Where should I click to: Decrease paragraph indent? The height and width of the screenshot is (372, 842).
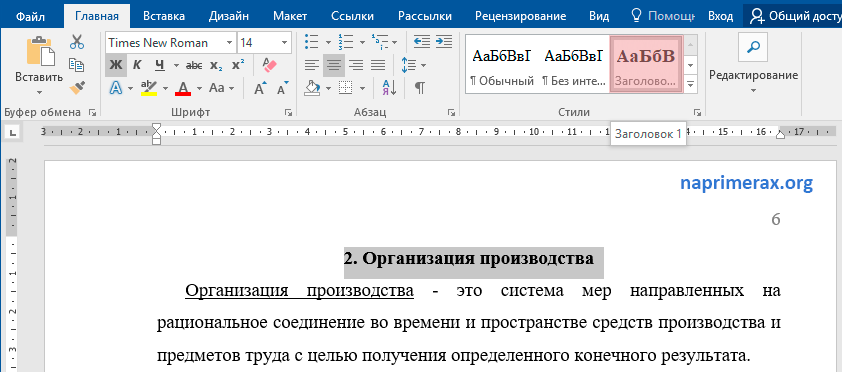coord(422,41)
